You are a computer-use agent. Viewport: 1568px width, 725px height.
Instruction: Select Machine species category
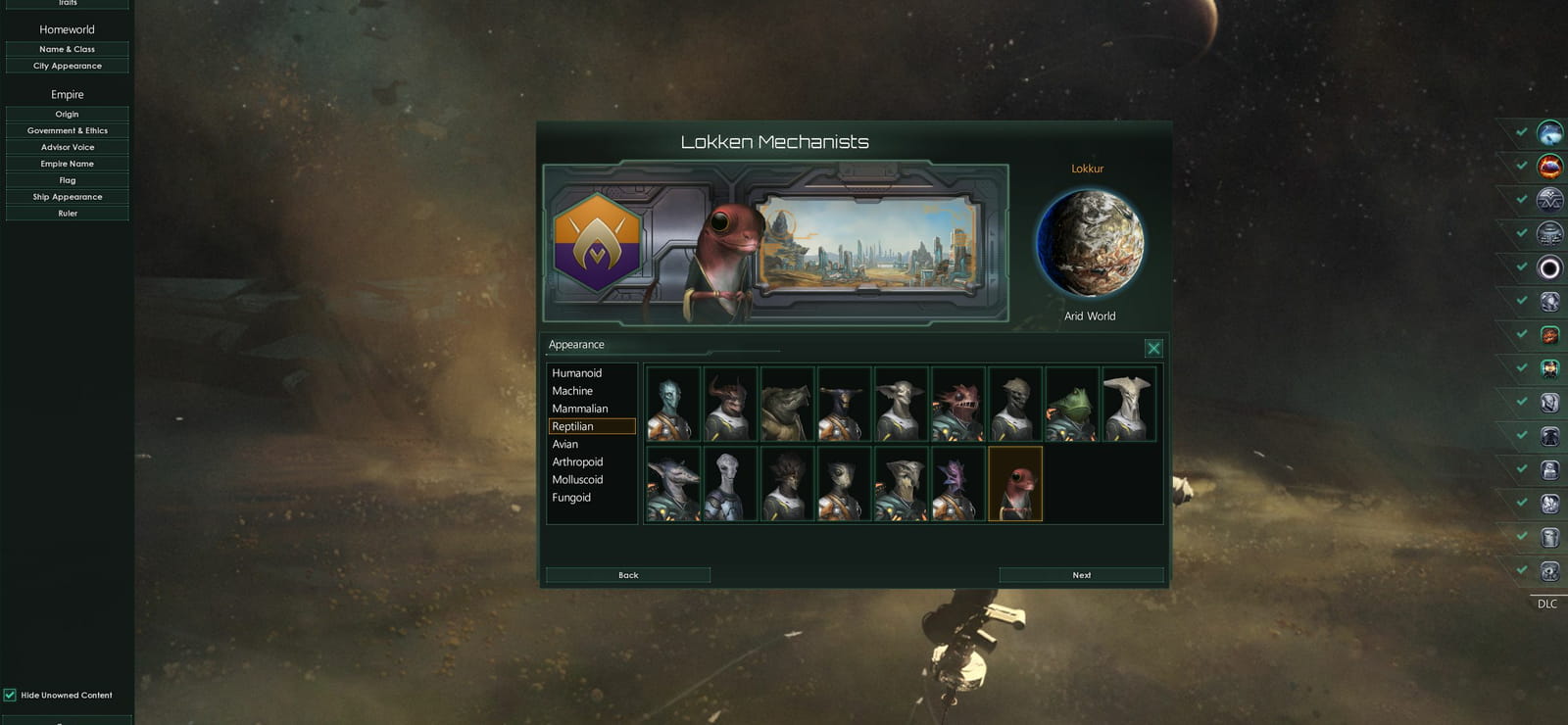point(572,391)
